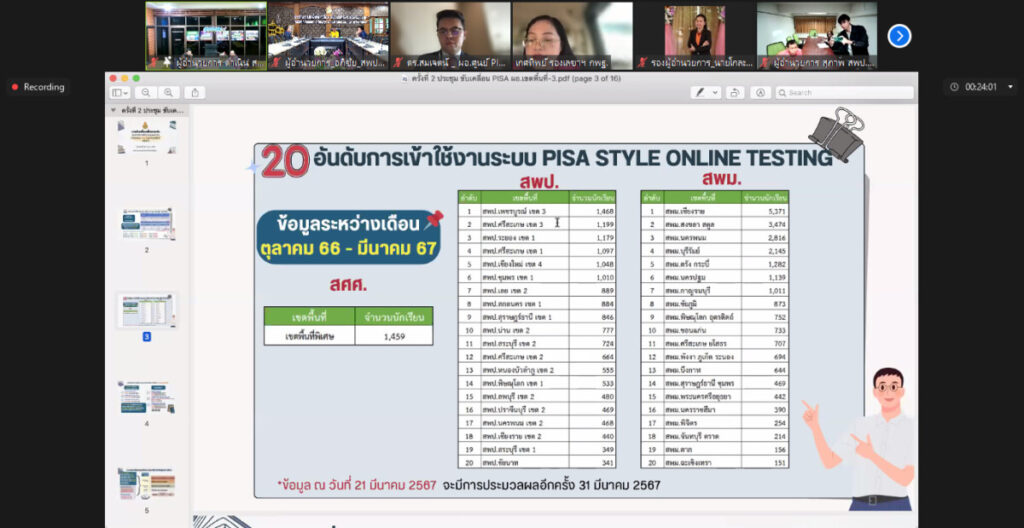Zoom out in the Preview toolbar
The height and width of the screenshot is (528, 1024).
coord(145,93)
